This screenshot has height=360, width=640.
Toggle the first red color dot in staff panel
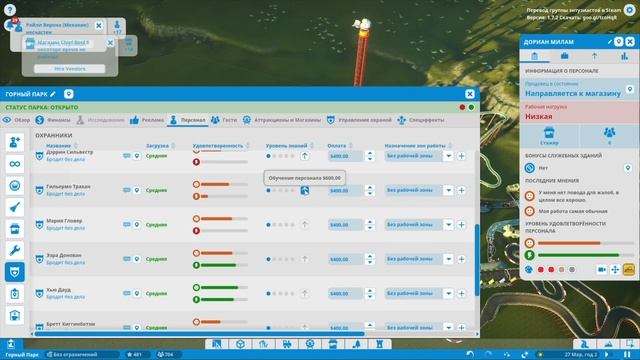pos(541,269)
